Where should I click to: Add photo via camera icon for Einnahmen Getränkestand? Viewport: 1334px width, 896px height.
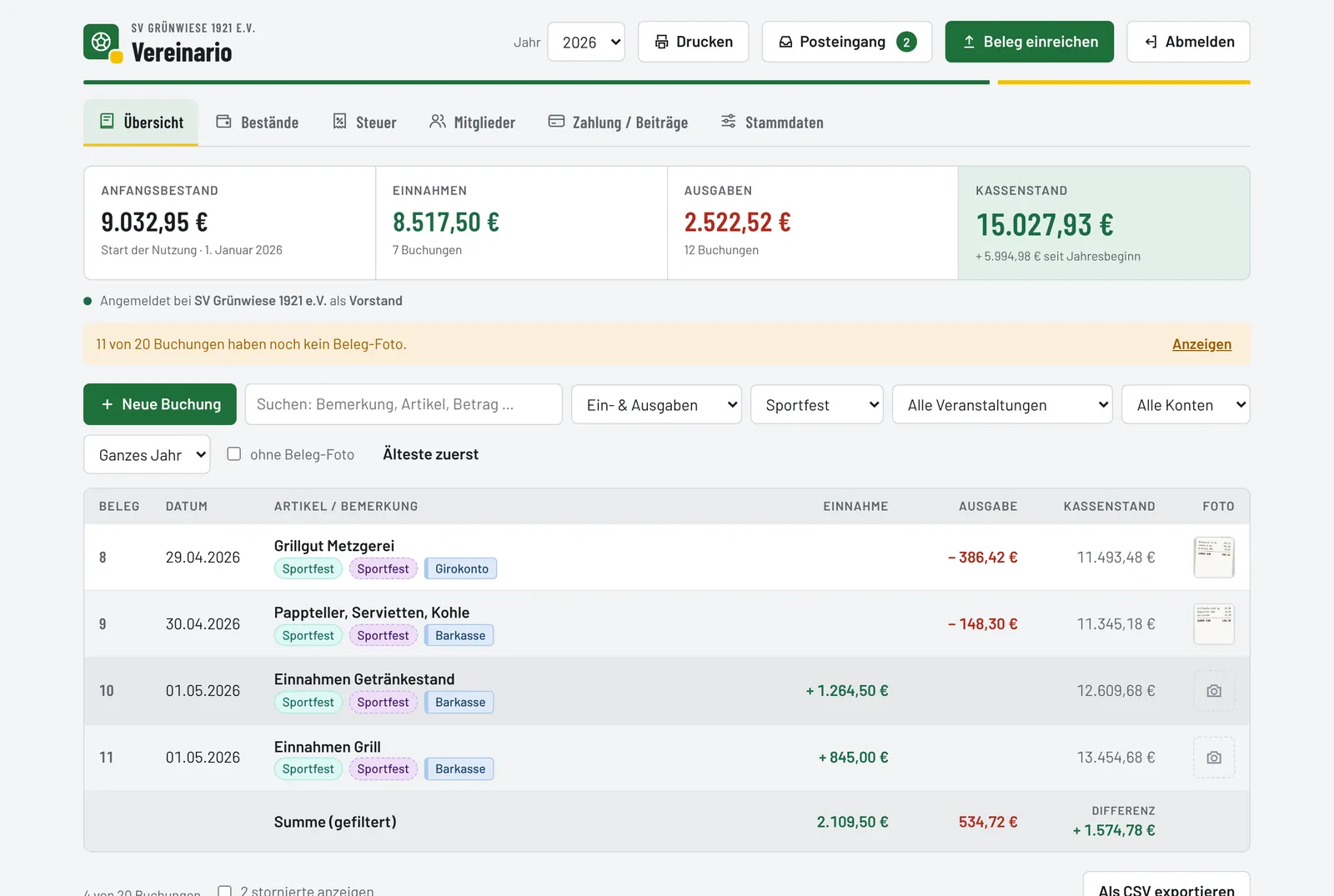1214,691
